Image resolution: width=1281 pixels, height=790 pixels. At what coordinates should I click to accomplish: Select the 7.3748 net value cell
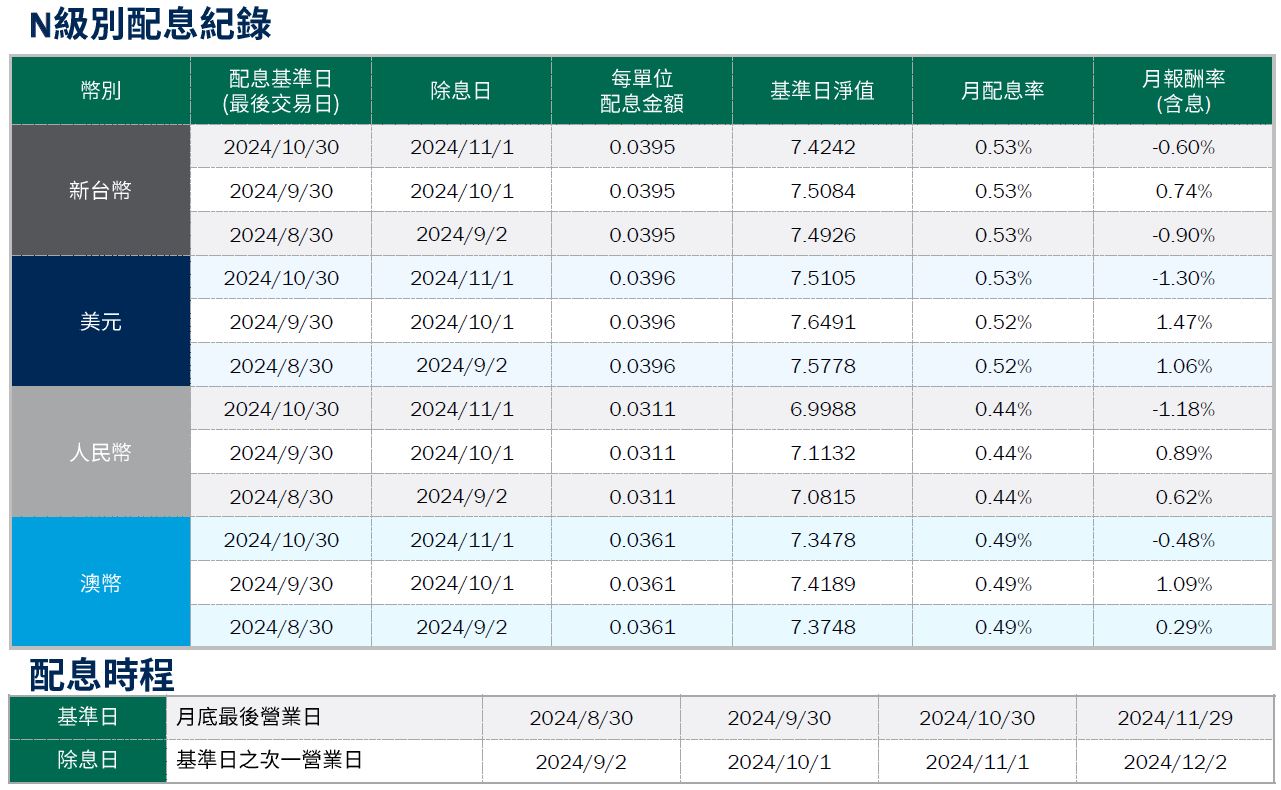tap(822, 627)
